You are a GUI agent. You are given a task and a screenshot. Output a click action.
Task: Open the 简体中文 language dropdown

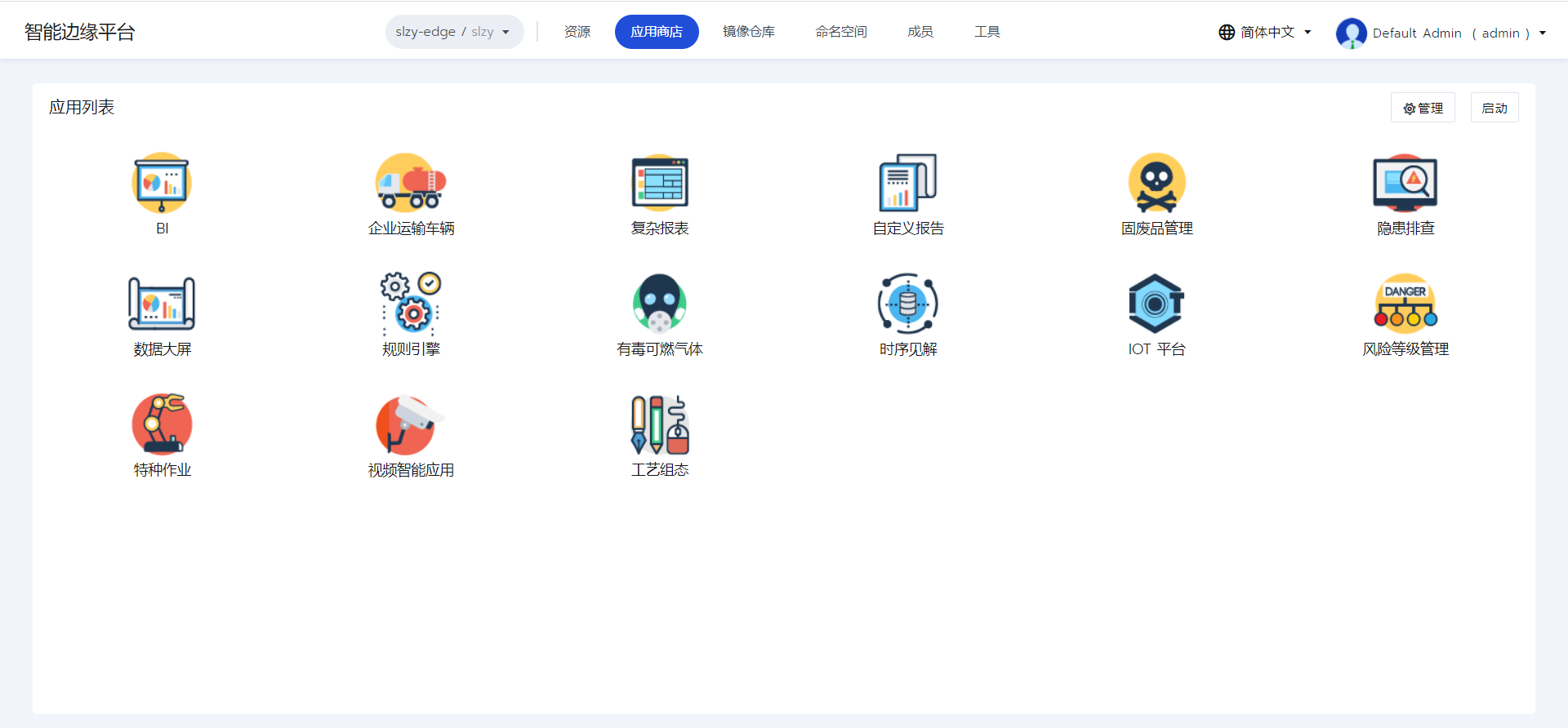click(x=1265, y=33)
